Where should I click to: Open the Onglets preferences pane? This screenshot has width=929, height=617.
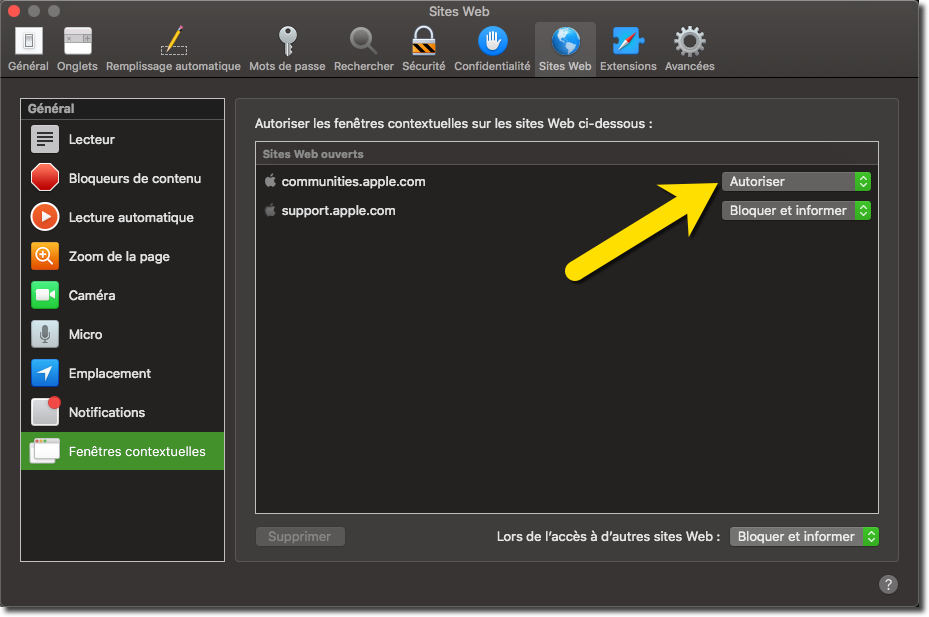click(x=77, y=48)
